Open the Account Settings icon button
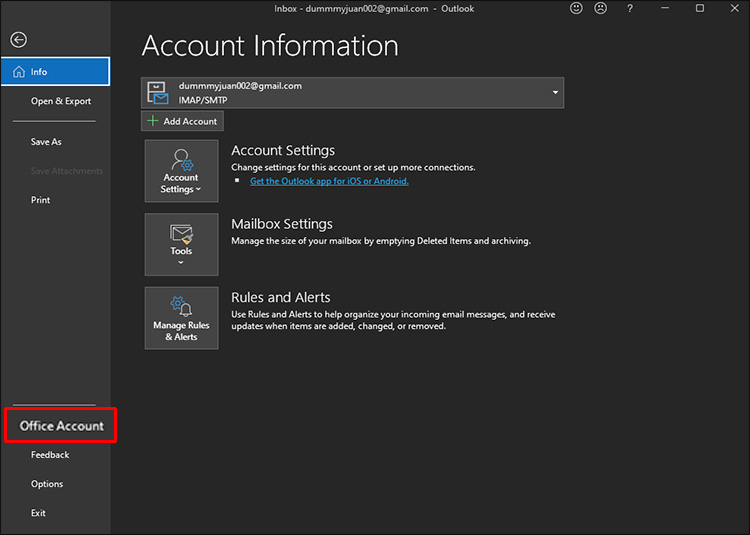Screen dimensions: 750x535 coord(181,171)
